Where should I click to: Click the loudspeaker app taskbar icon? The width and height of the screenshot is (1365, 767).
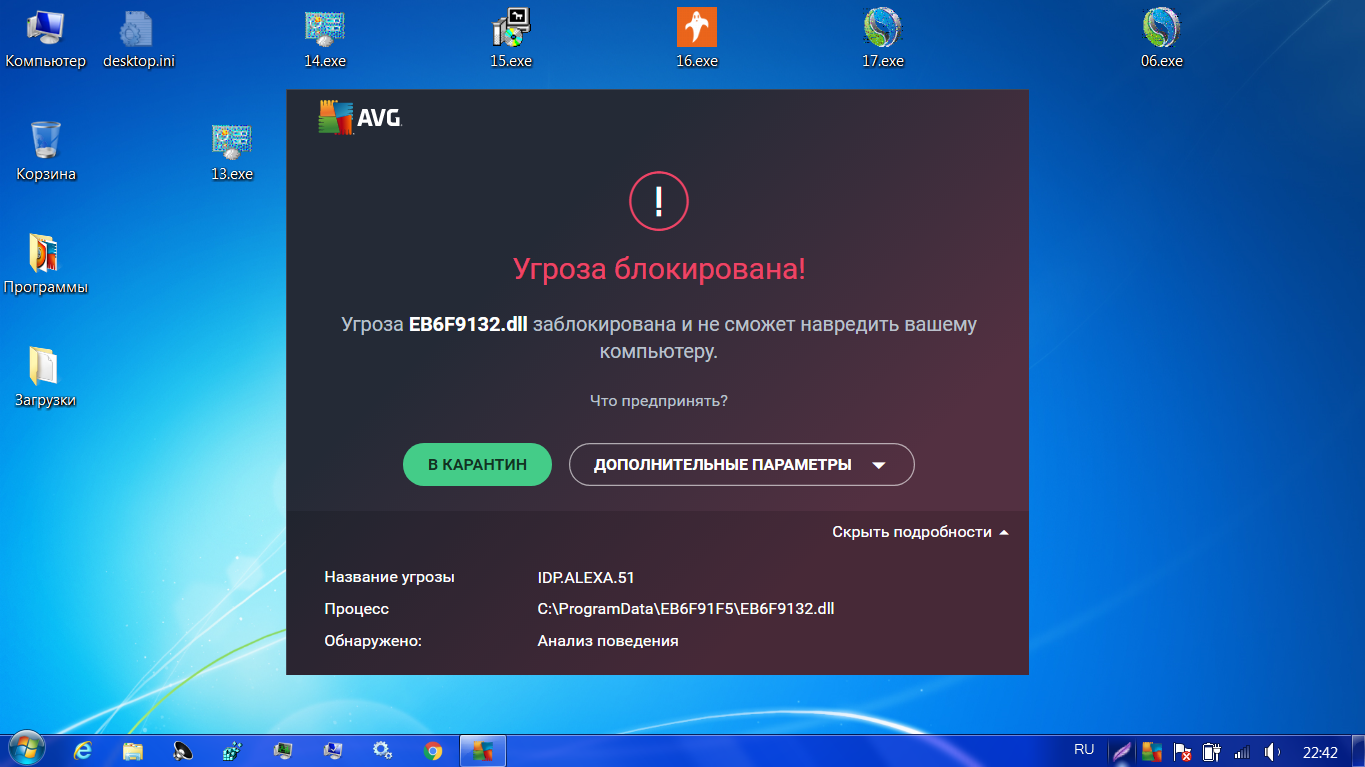pyautogui.click(x=183, y=750)
